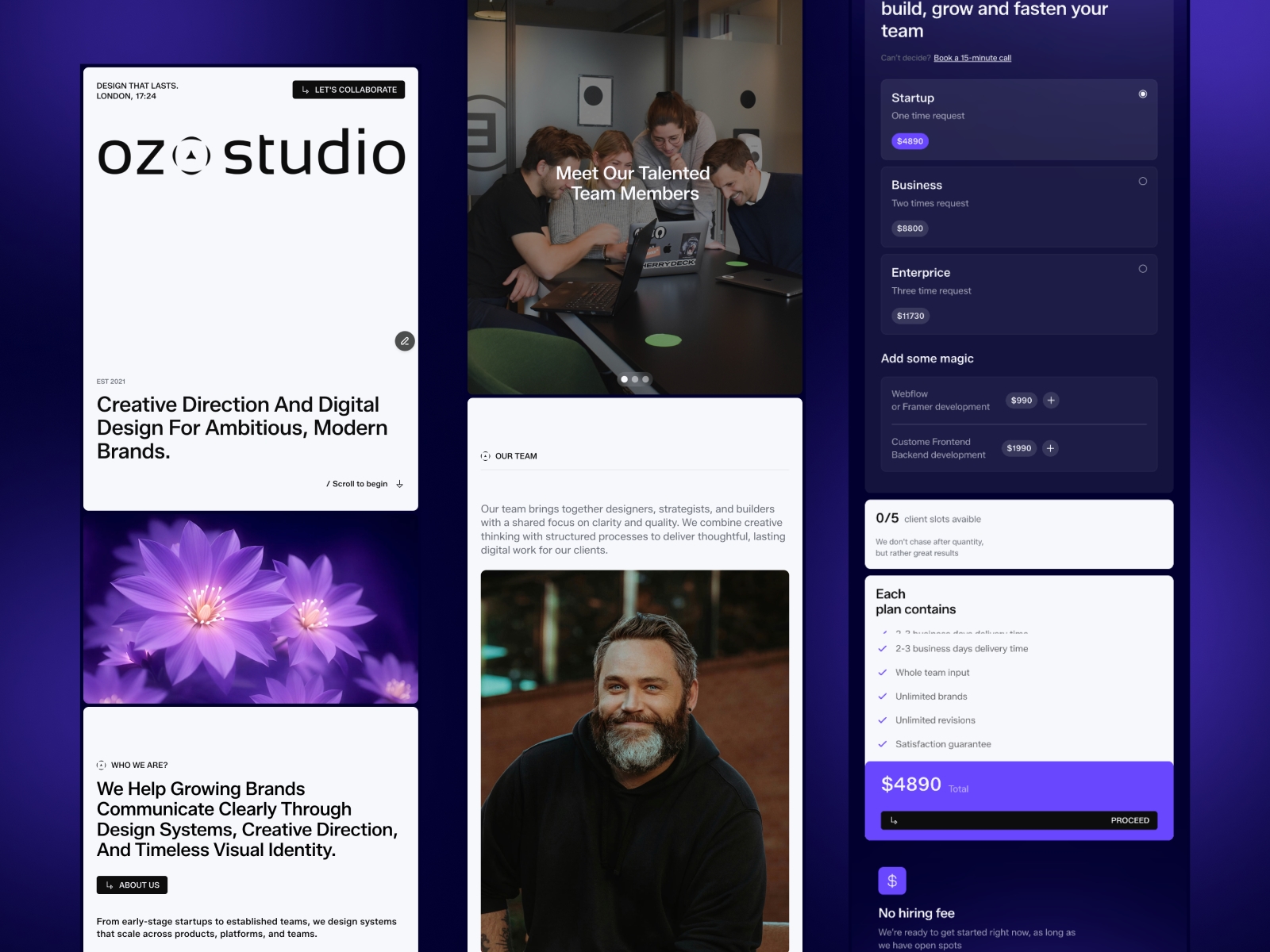1270x952 pixels.
Task: Click the PROCEED button
Action: (x=1127, y=820)
